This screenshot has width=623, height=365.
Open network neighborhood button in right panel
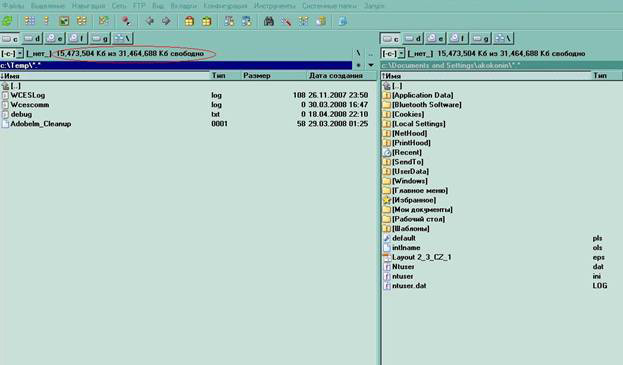pyautogui.click(x=503, y=39)
